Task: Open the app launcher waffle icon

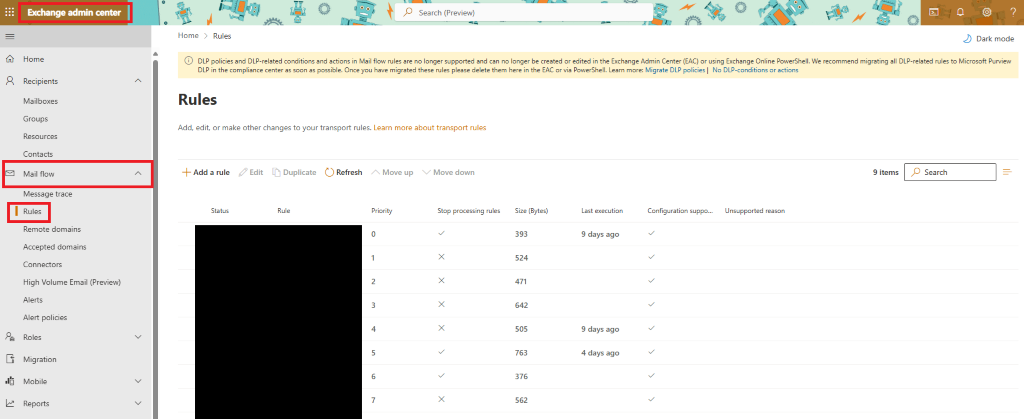Action: coord(10,12)
